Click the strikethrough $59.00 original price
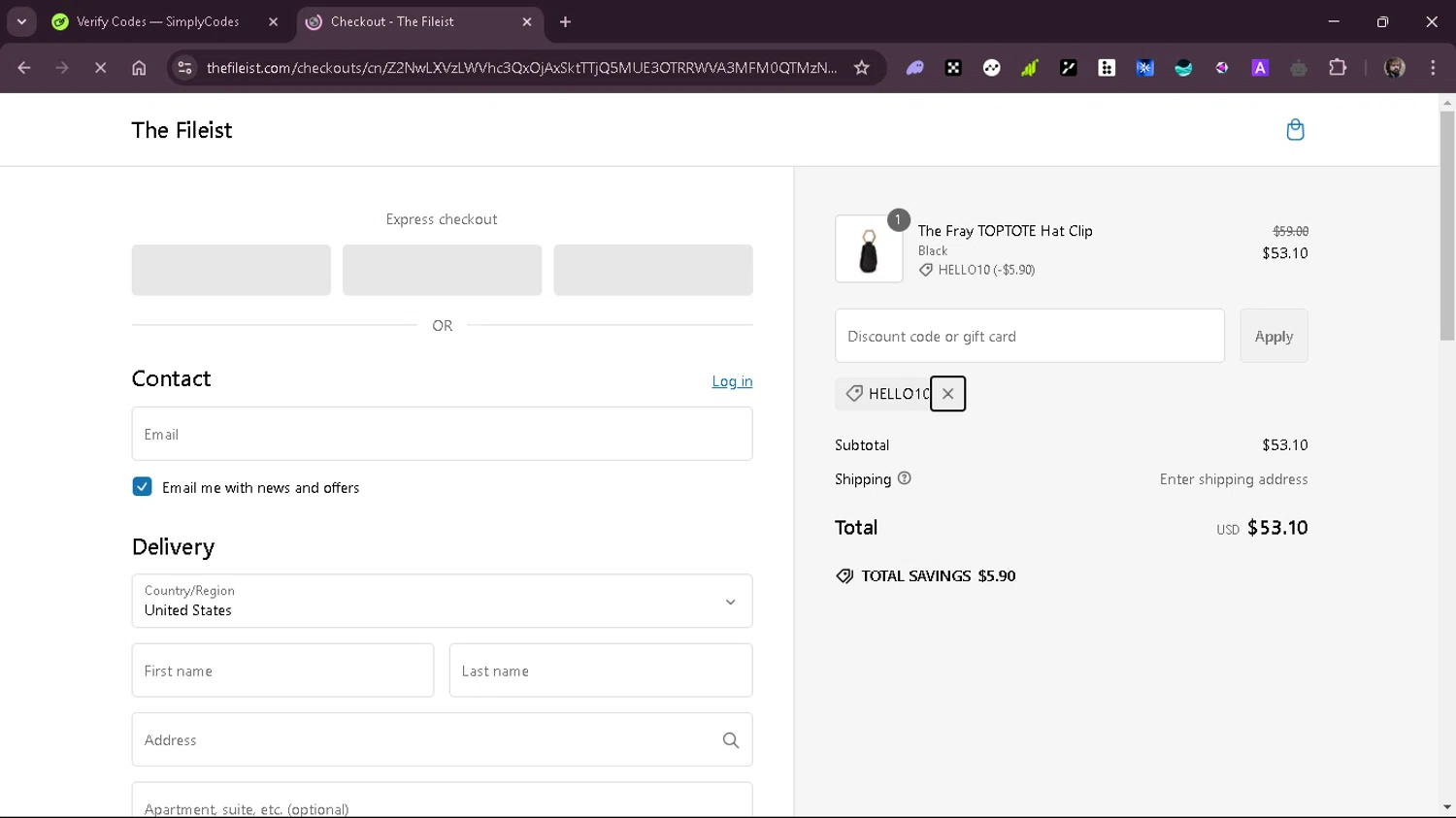Viewport: 1456px width, 818px height. tap(1290, 231)
